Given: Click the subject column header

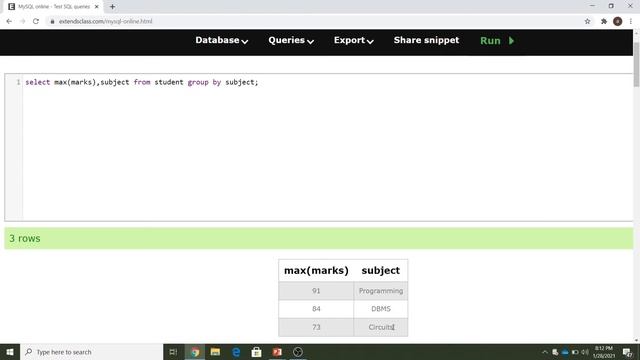Looking at the screenshot, I should (x=380, y=271).
